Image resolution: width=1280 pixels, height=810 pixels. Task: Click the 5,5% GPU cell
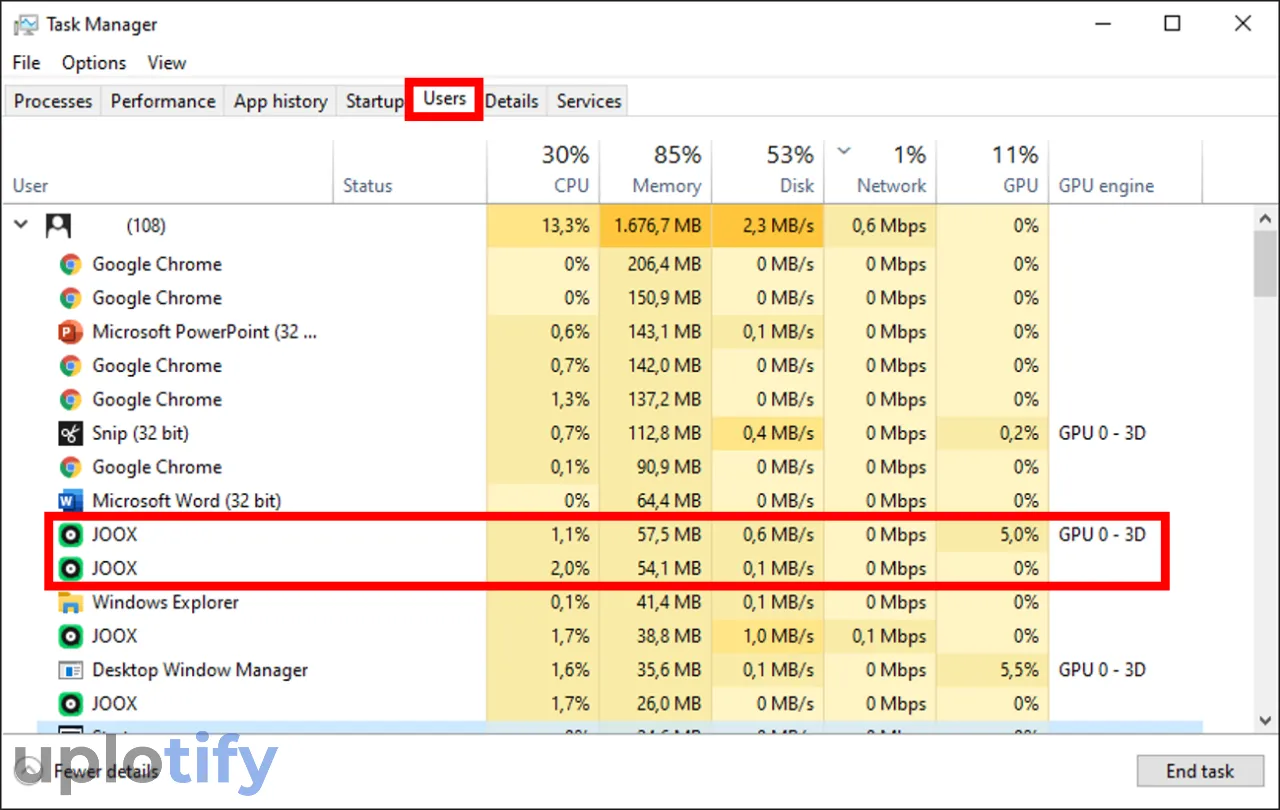(992, 670)
